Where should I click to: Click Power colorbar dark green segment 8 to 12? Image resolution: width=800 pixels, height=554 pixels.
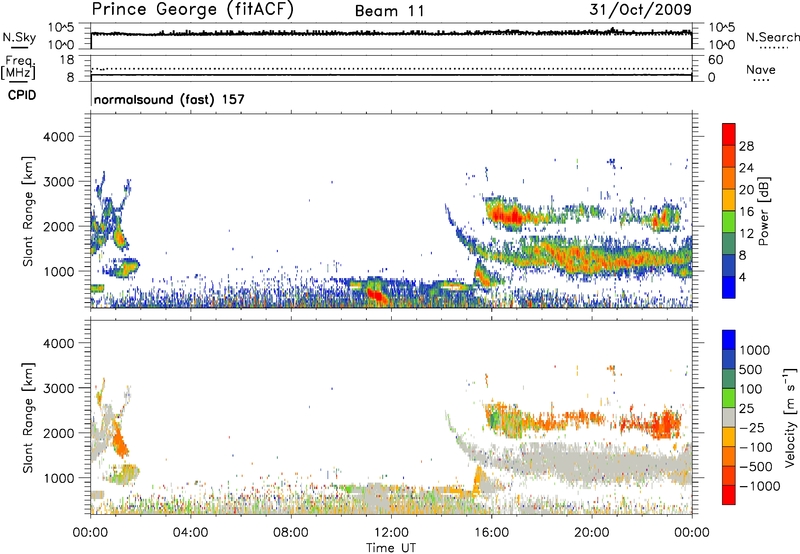[x=729, y=244]
